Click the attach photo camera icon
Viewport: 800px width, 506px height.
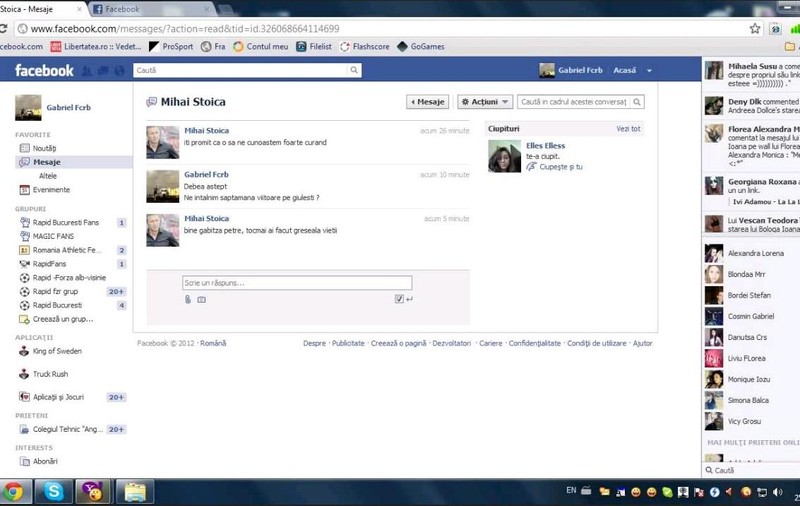pos(202,300)
